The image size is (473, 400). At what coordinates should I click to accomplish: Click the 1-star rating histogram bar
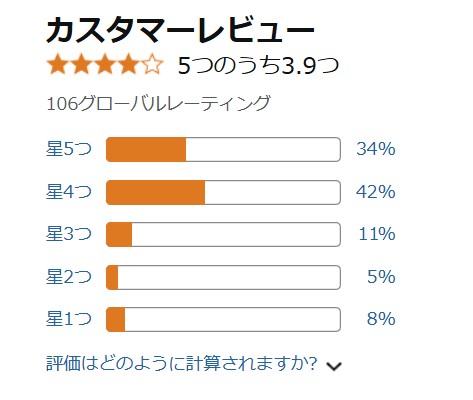(223, 319)
